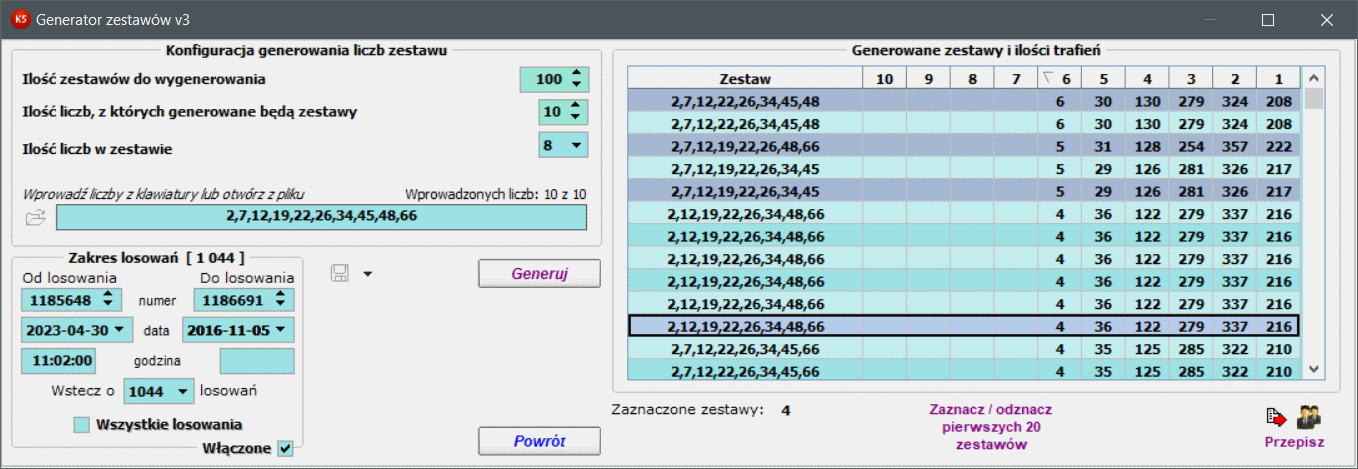This screenshot has height=469, width=1358.
Task: Sort by column header 3
Action: coord(1191,78)
